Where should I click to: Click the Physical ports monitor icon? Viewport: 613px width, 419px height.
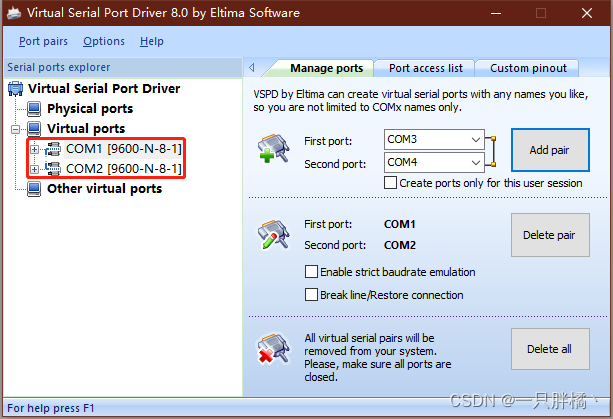point(34,109)
